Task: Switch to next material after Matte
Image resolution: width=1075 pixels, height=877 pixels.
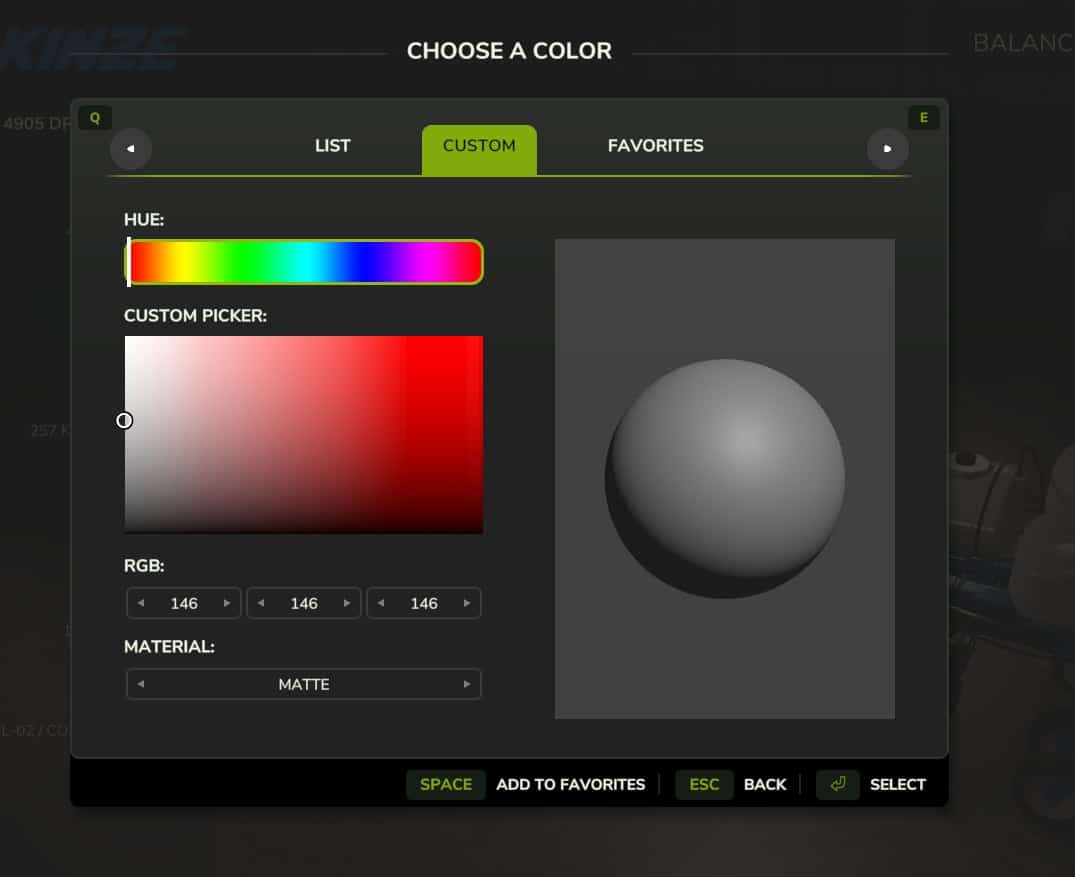Action: coord(467,684)
